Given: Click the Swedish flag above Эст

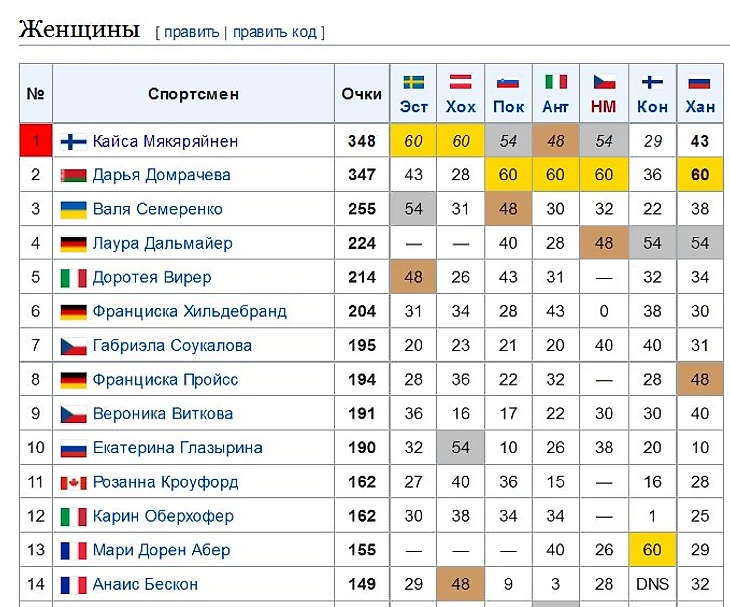Looking at the screenshot, I should (413, 82).
